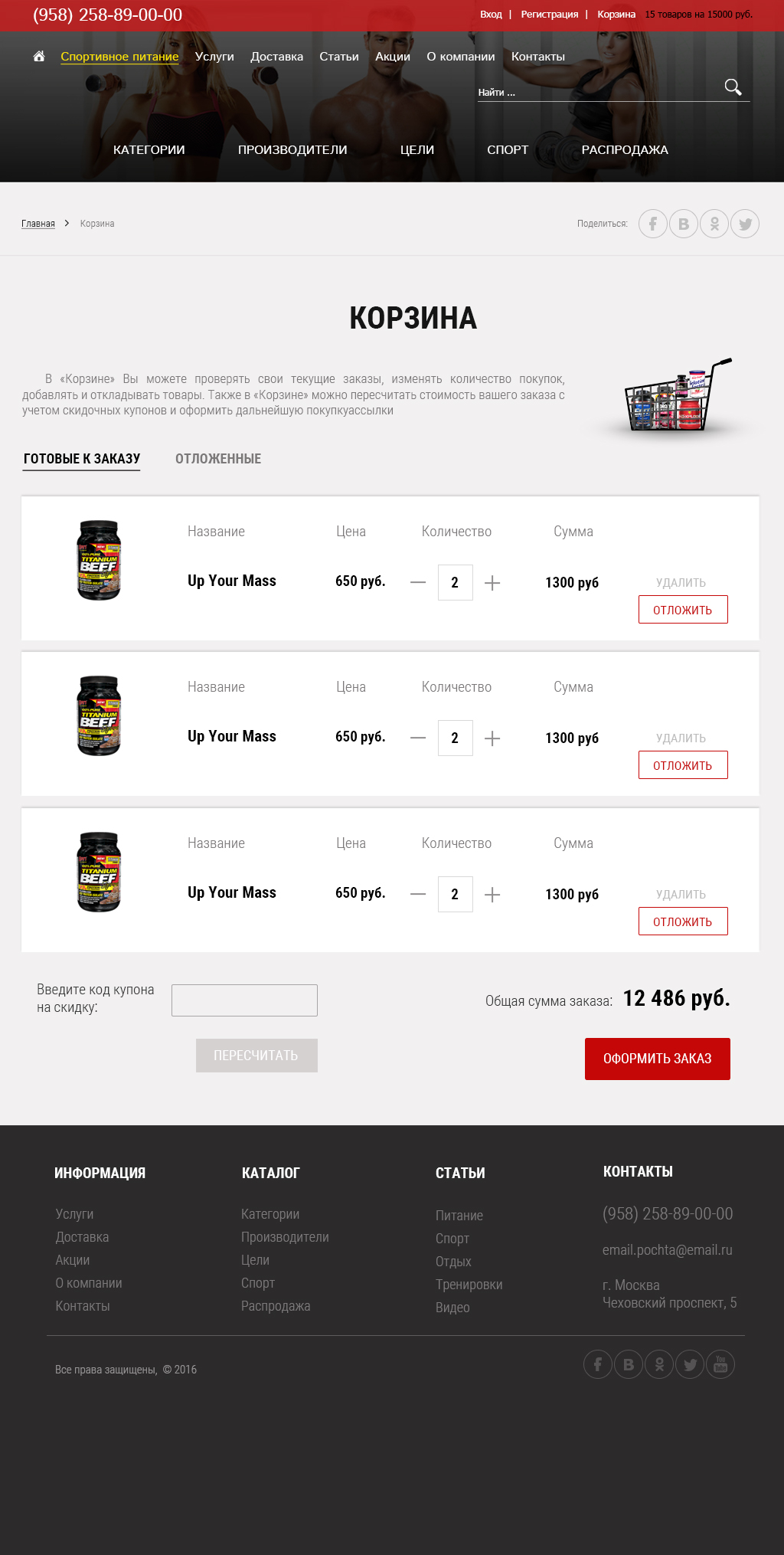The image size is (784, 1555).
Task: Switch to the ОТЛОЖЕННЫЕ tab
Action: coord(218,459)
